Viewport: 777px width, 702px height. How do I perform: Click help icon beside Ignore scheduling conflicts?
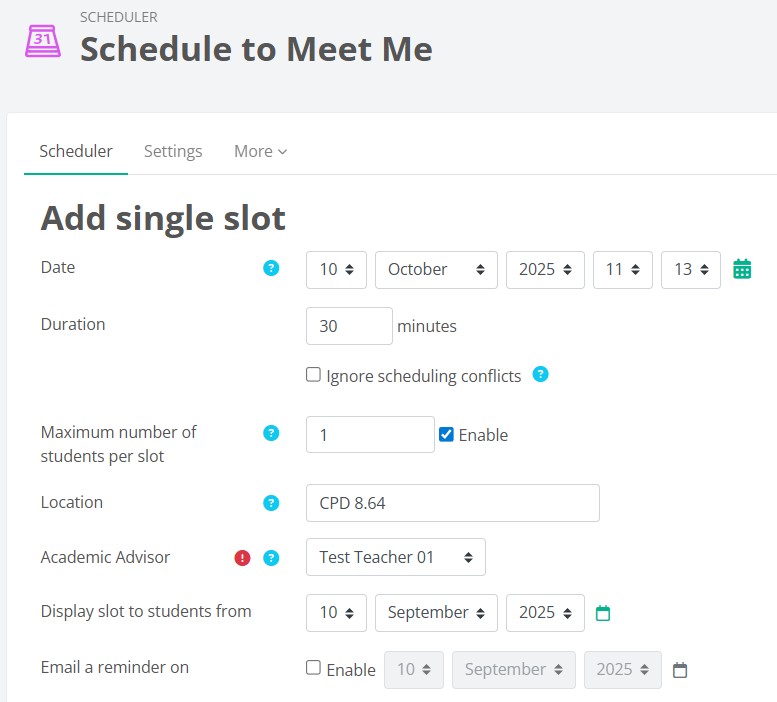coord(541,375)
